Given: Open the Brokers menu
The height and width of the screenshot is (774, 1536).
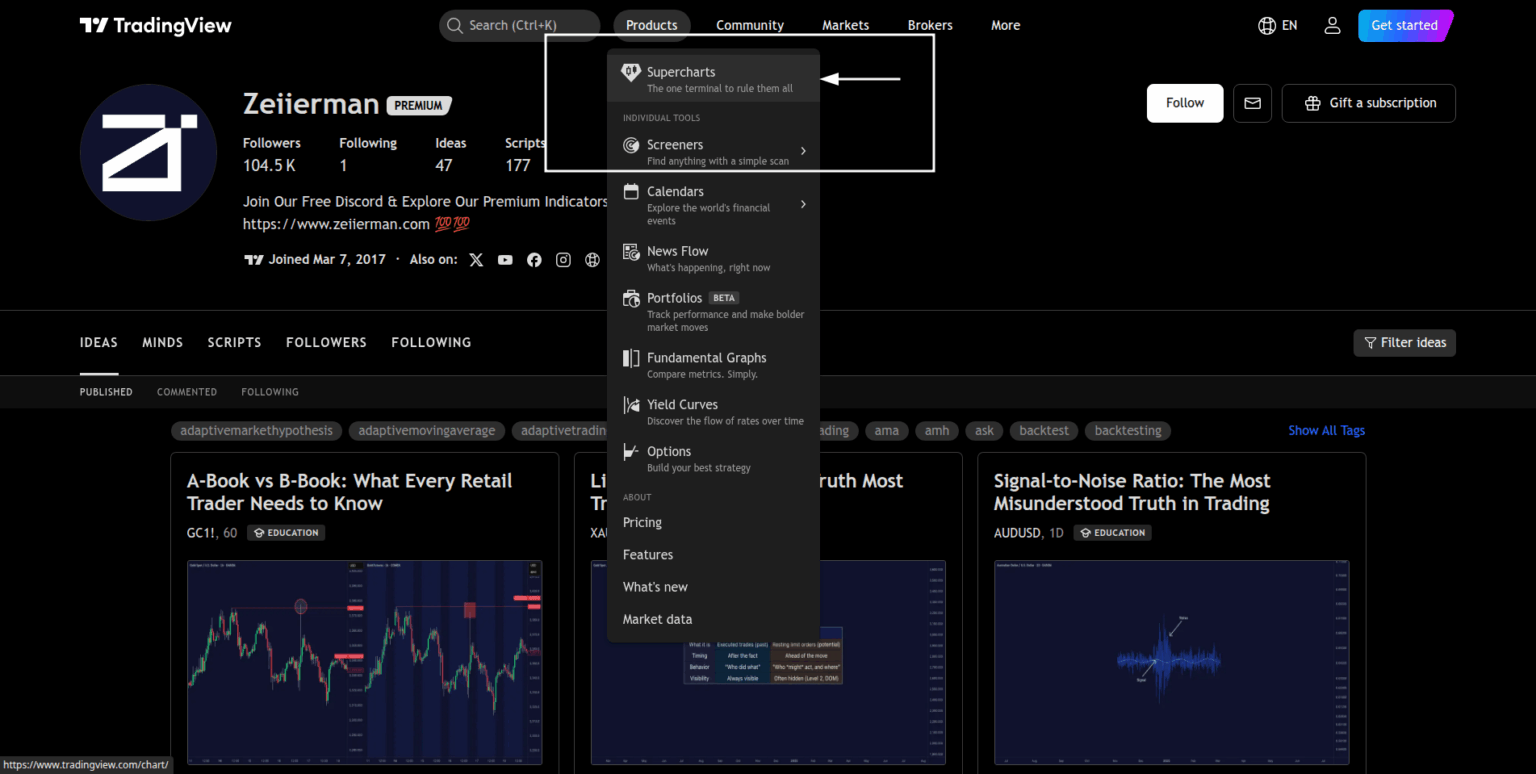Looking at the screenshot, I should [x=930, y=25].
